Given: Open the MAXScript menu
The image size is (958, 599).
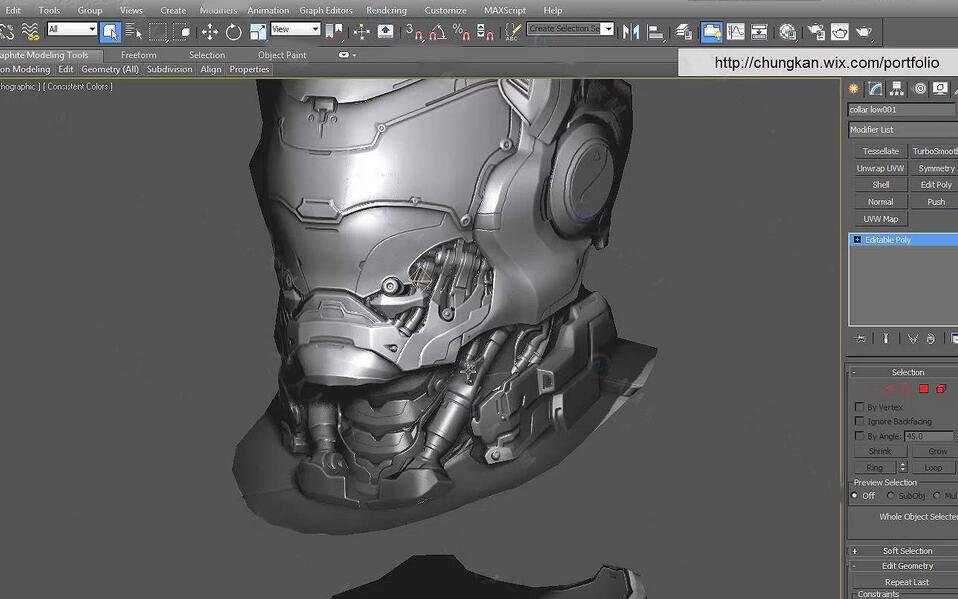Looking at the screenshot, I should [x=505, y=10].
